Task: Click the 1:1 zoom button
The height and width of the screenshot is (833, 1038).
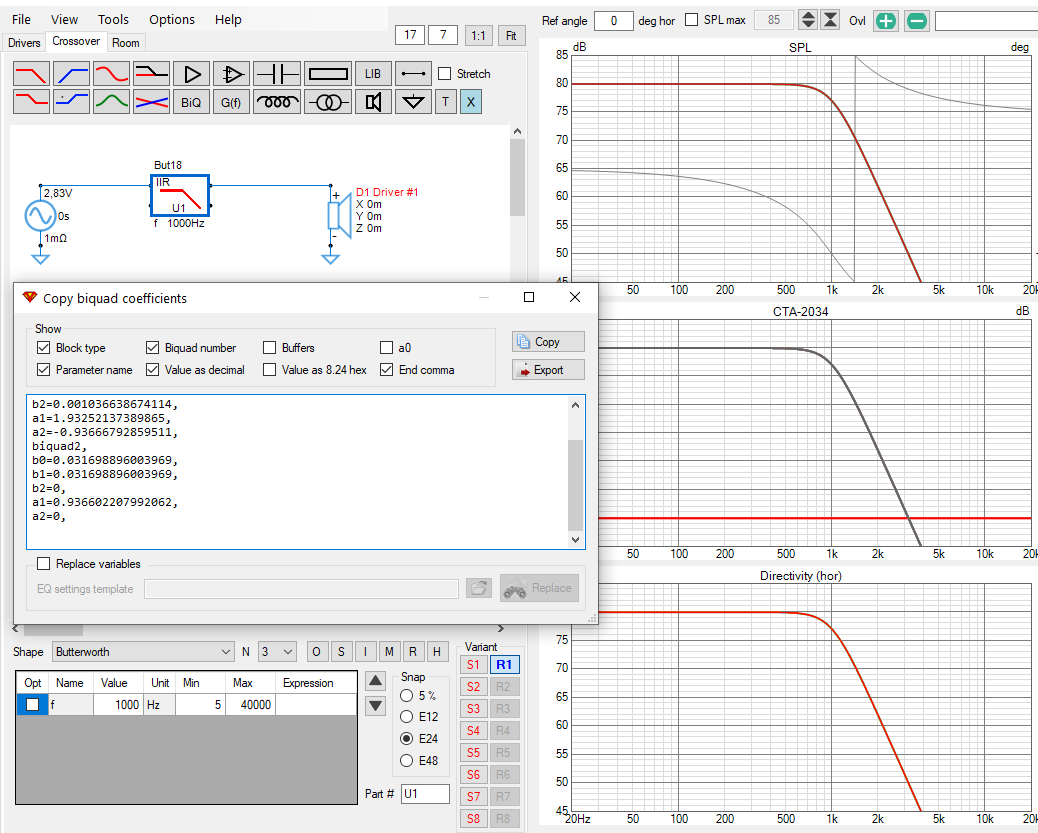Action: (x=478, y=35)
